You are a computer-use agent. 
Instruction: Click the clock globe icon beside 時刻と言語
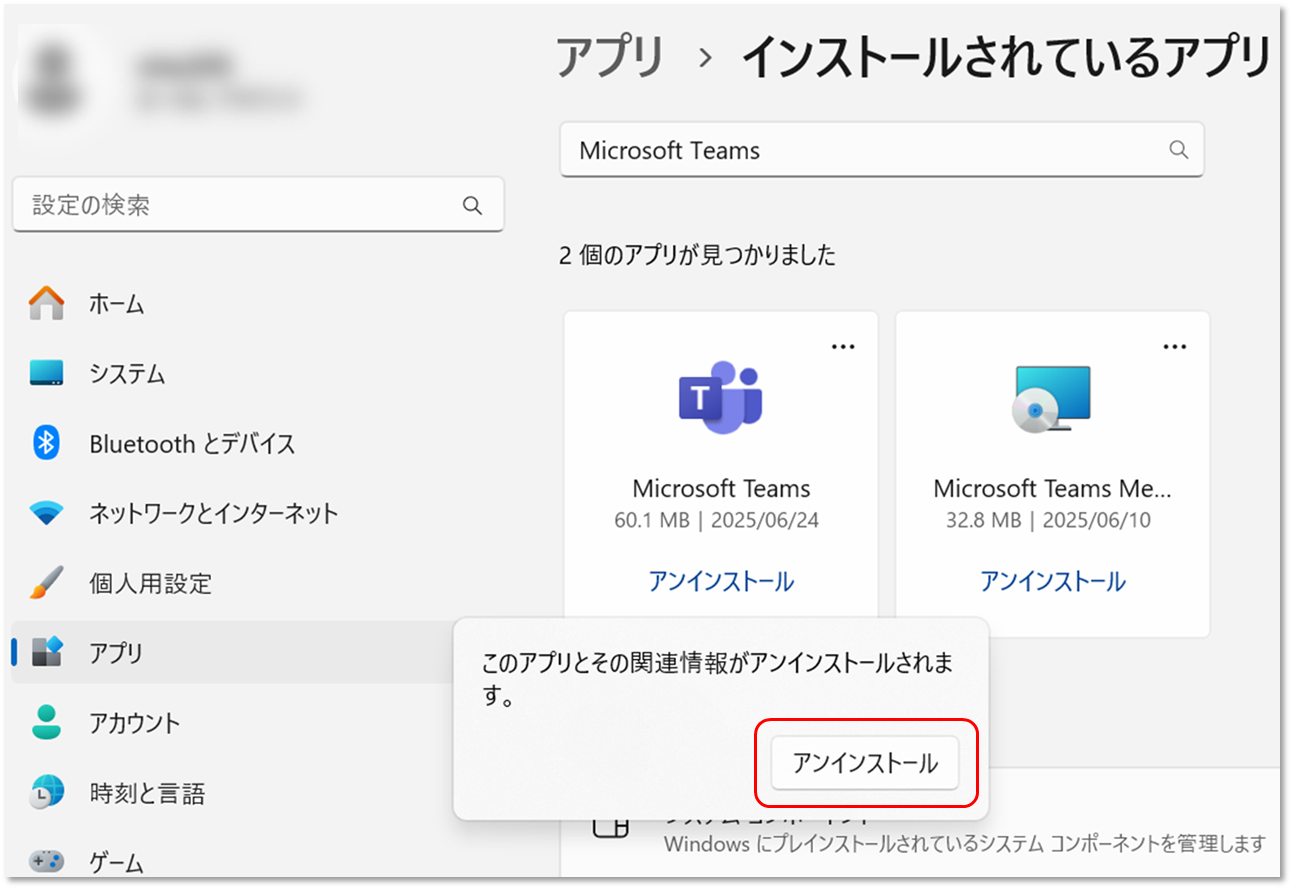[x=46, y=793]
